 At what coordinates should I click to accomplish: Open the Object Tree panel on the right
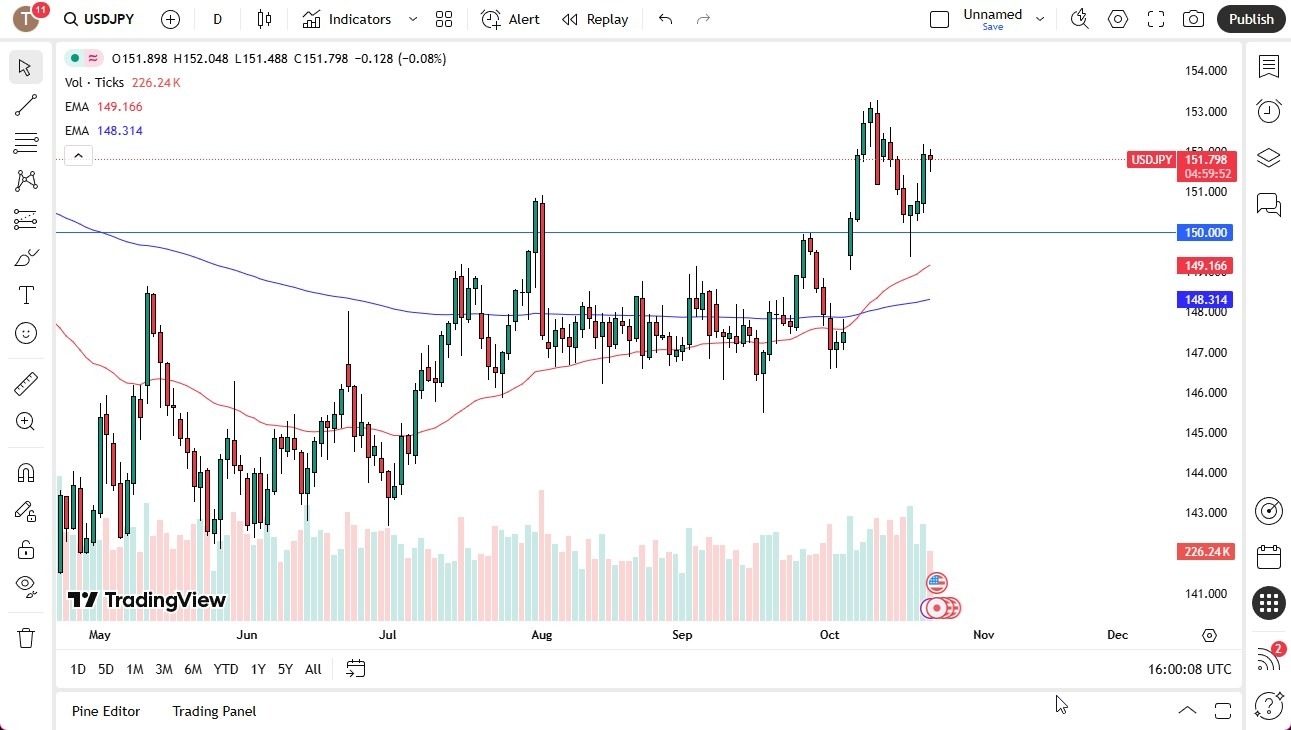[1268, 155]
